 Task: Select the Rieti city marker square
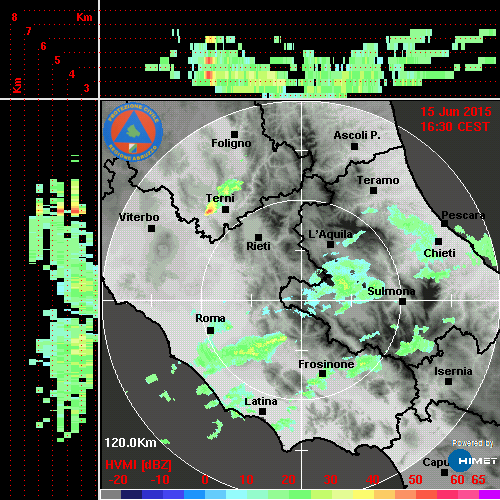(x=258, y=237)
